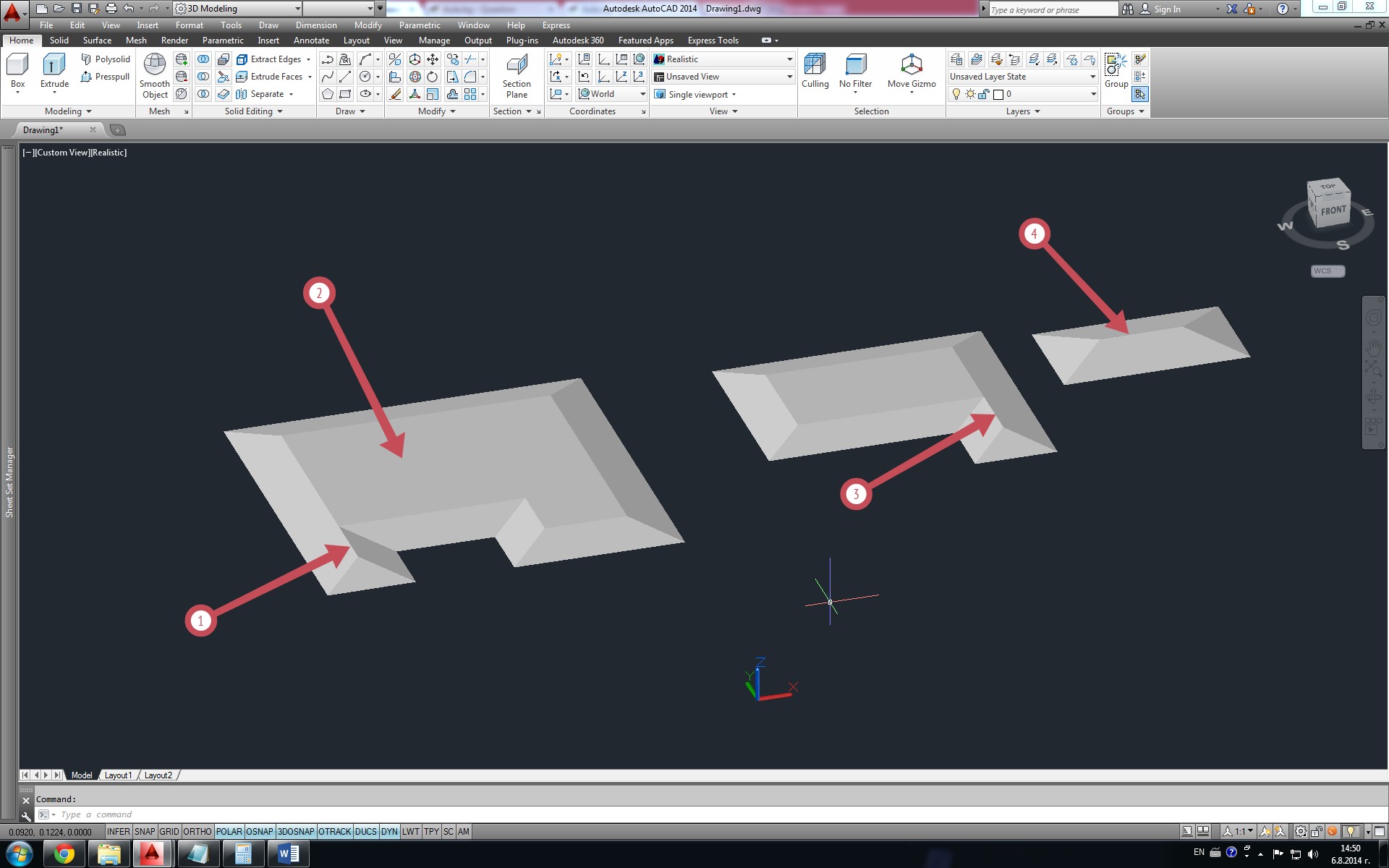Open the Annotate ribbon tab

coord(311,41)
